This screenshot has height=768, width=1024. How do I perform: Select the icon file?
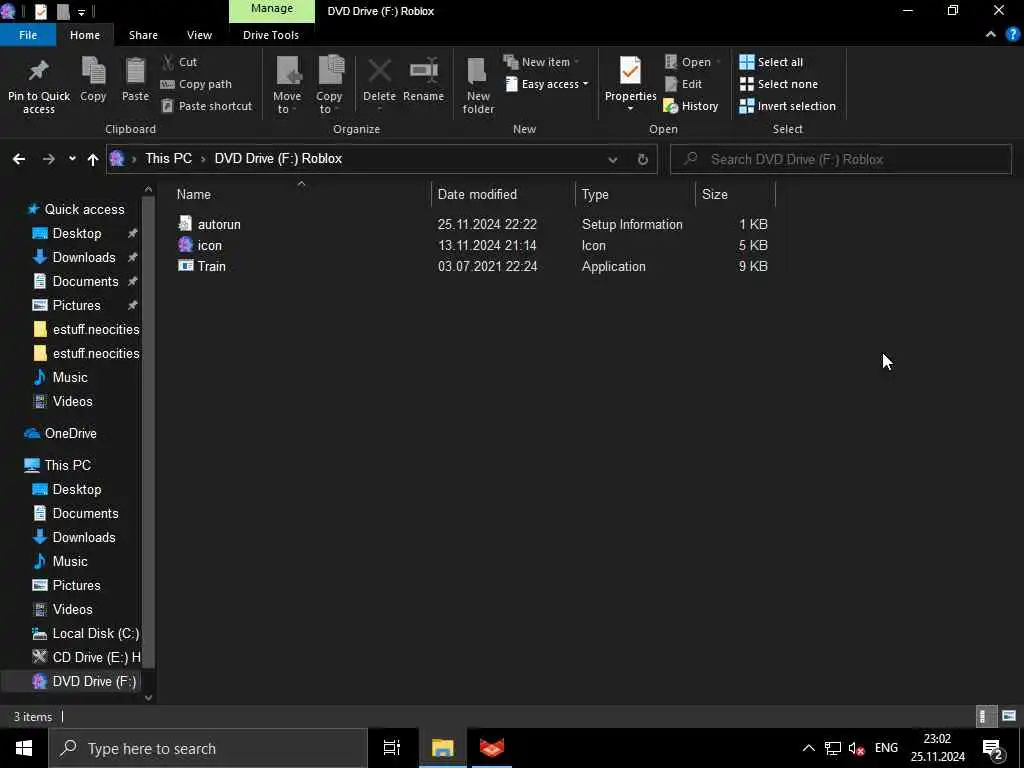(x=210, y=246)
